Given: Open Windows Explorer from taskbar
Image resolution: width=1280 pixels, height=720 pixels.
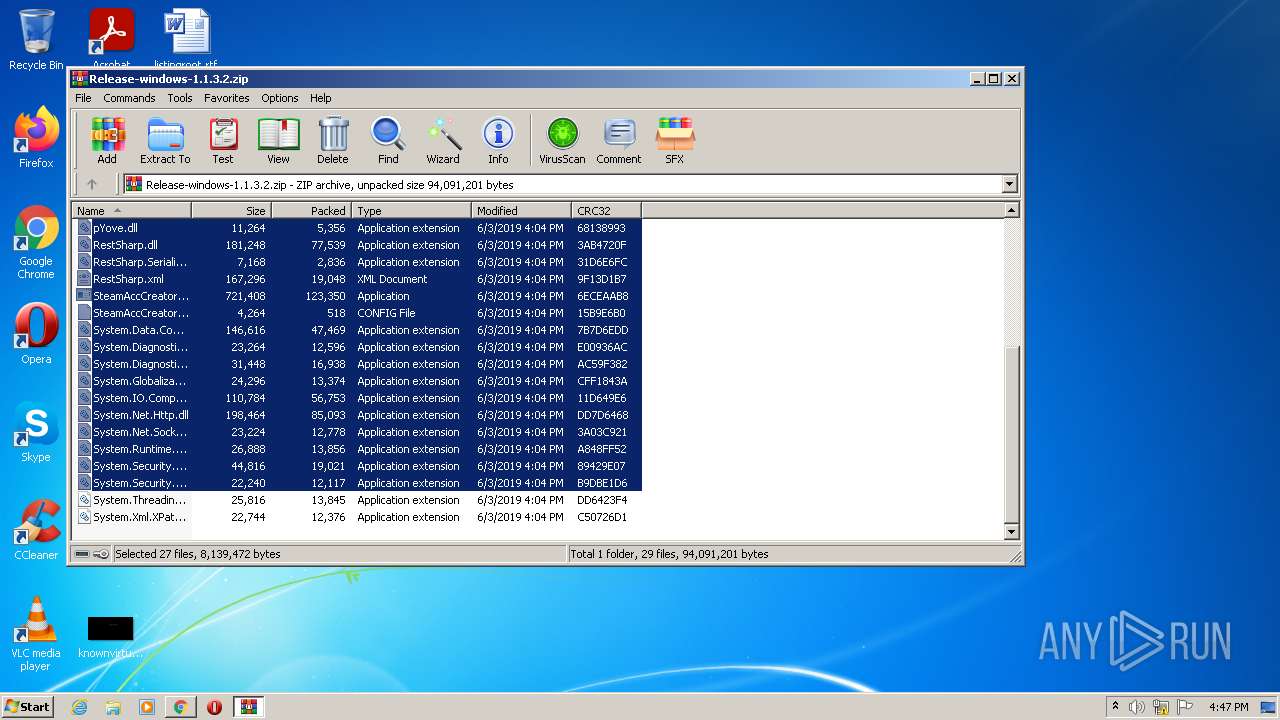Looking at the screenshot, I should (x=113, y=707).
